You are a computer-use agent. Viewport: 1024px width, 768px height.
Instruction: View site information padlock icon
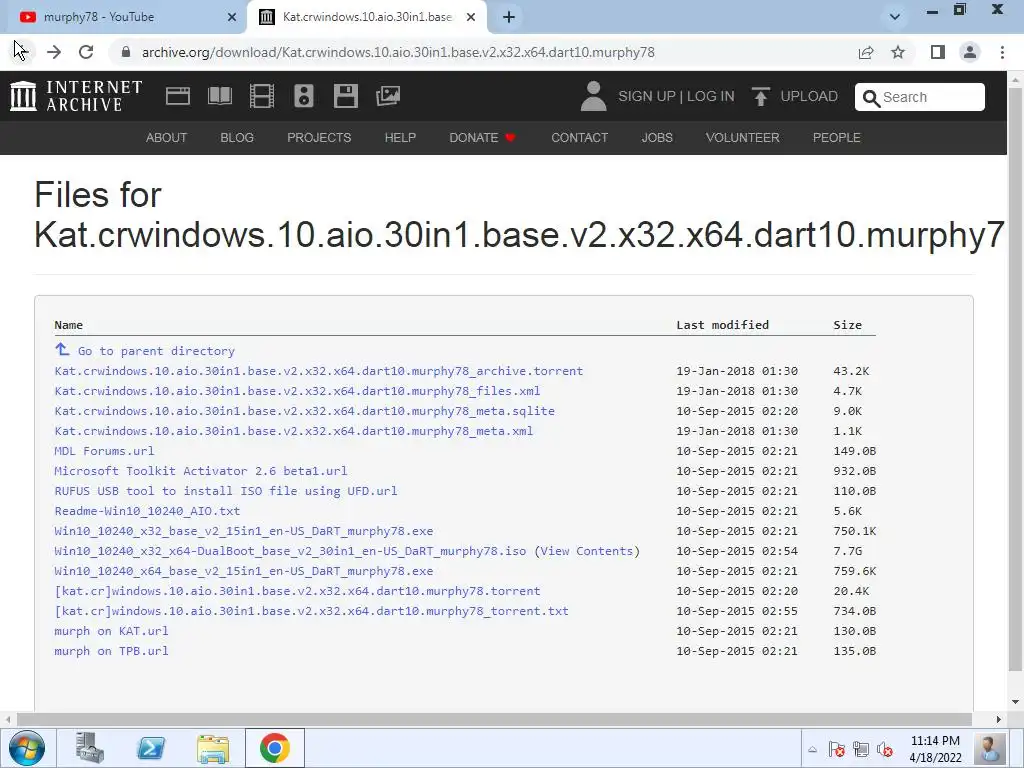click(x=126, y=52)
